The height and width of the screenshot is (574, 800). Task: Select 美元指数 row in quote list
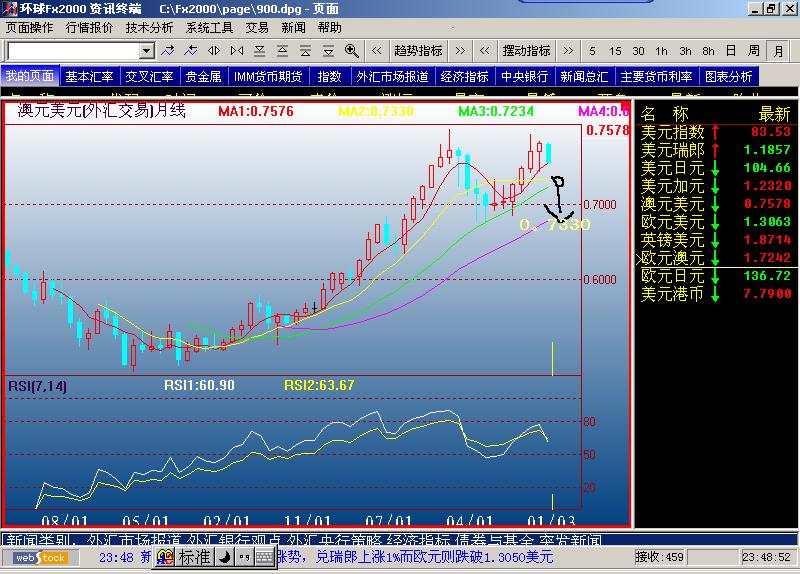tap(716, 132)
